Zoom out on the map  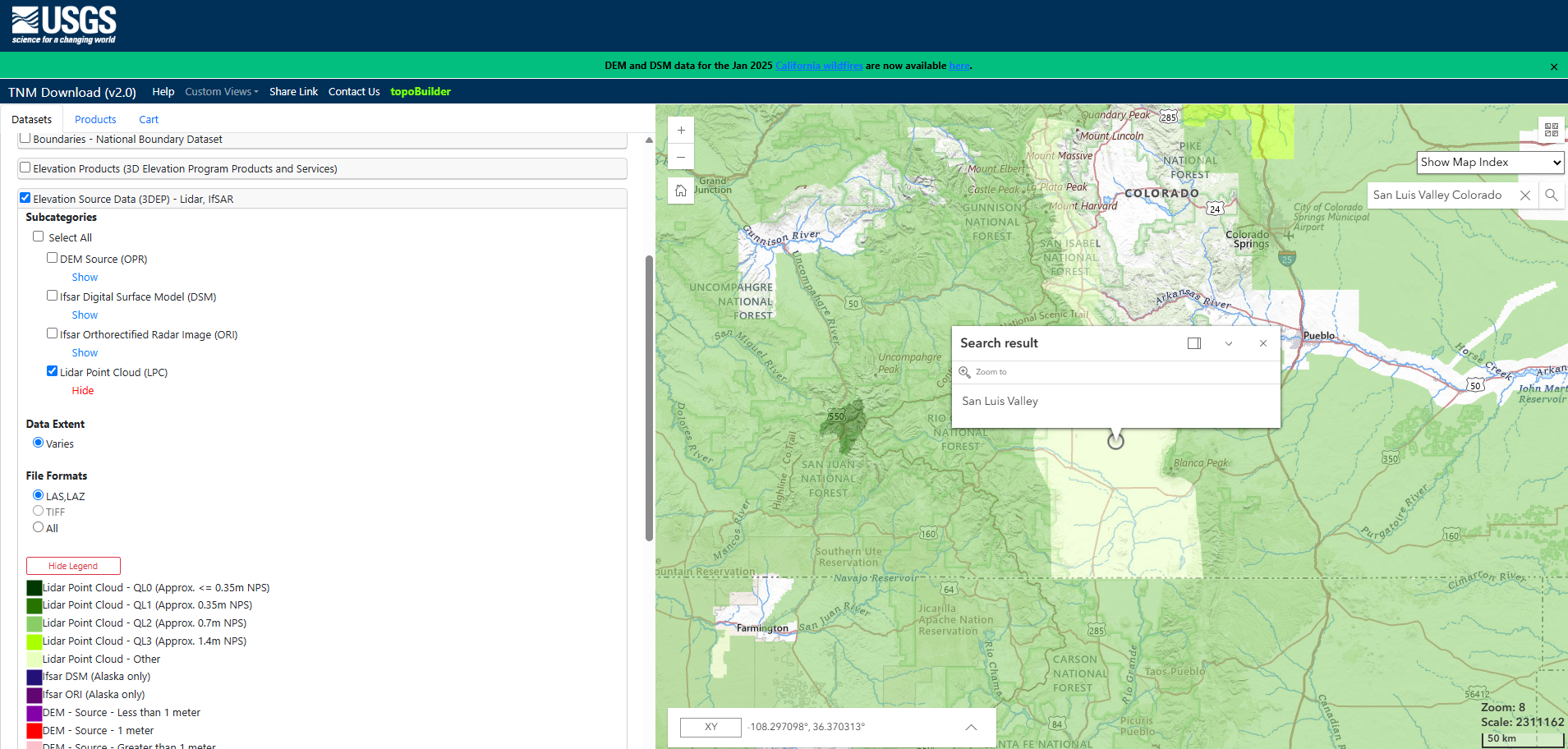(681, 157)
